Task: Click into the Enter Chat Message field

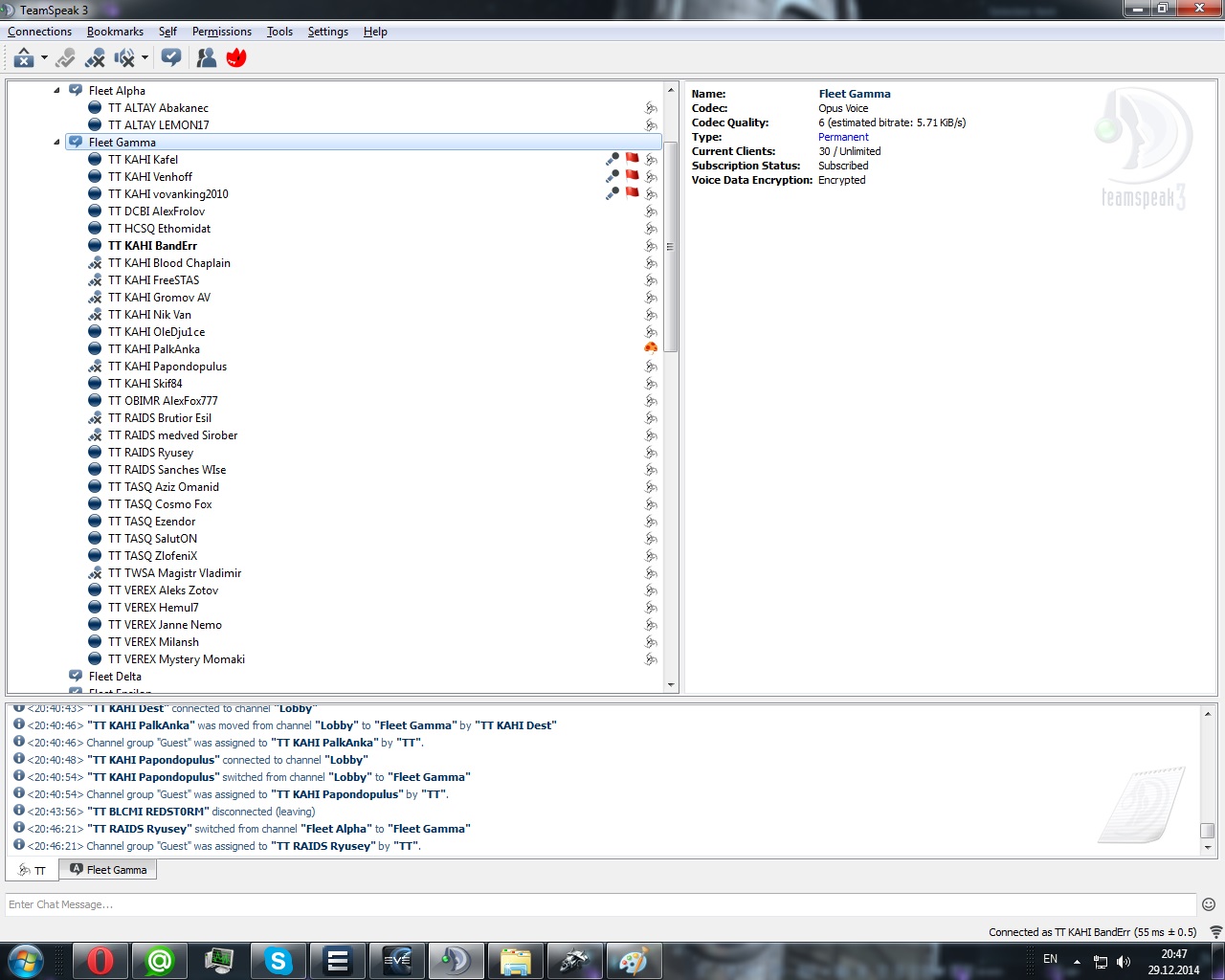Action: click(x=601, y=904)
